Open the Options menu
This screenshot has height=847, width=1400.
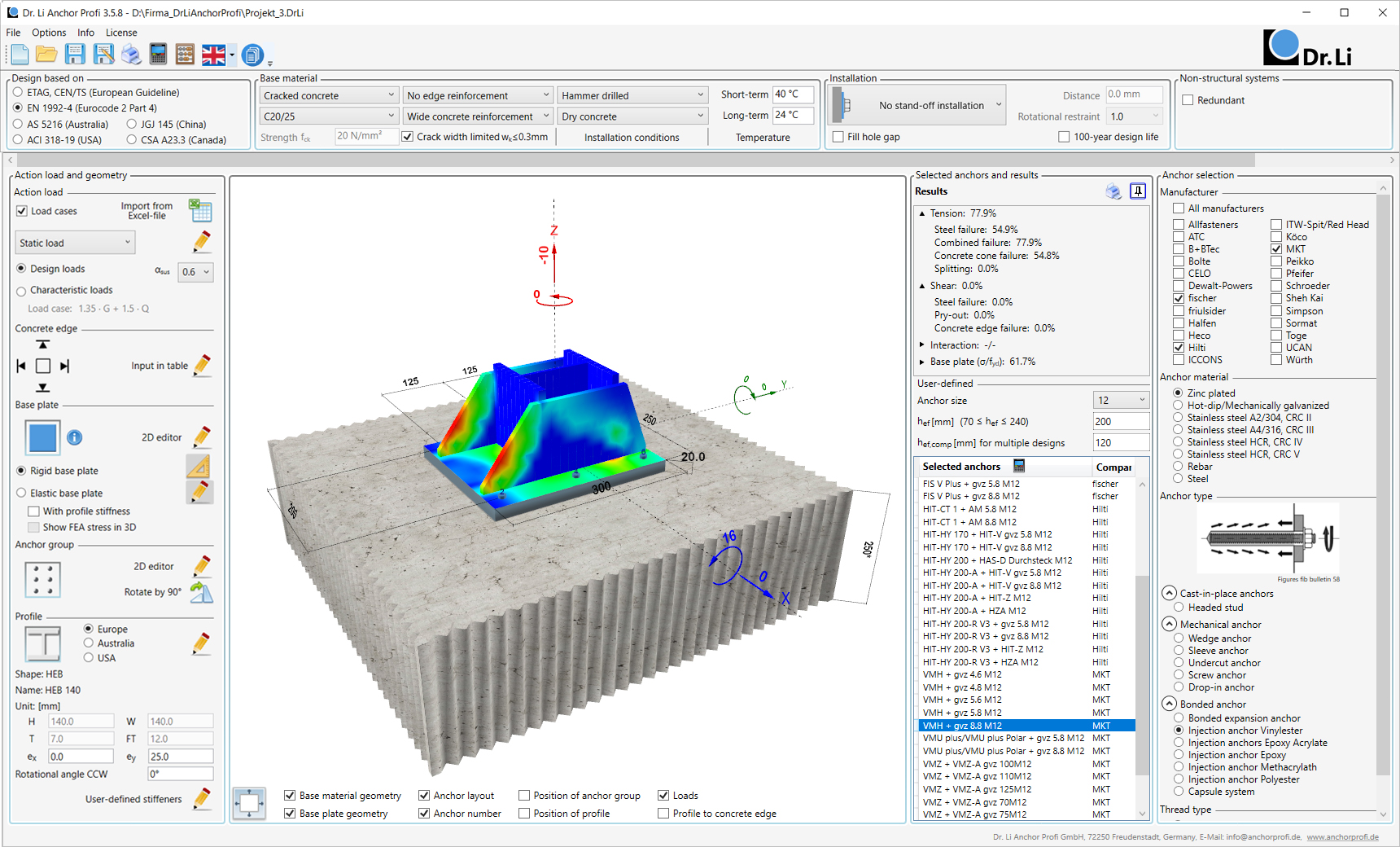[x=49, y=33]
